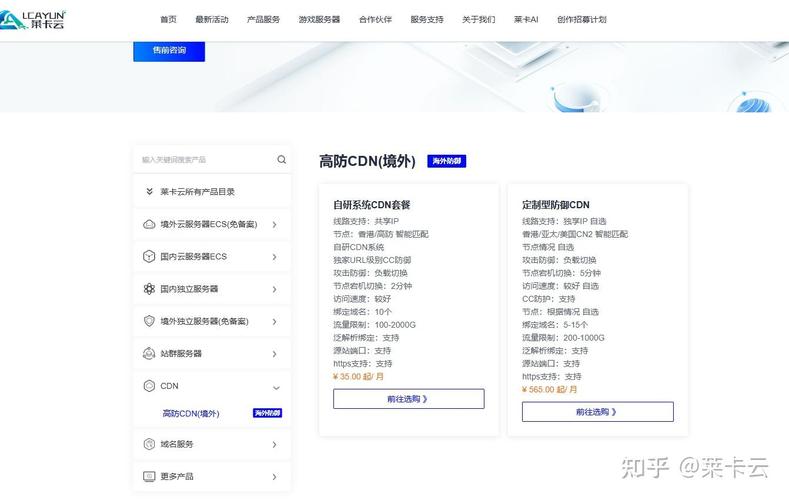
Task: Open the 创作招募计划 nav item
Action: (x=582, y=20)
